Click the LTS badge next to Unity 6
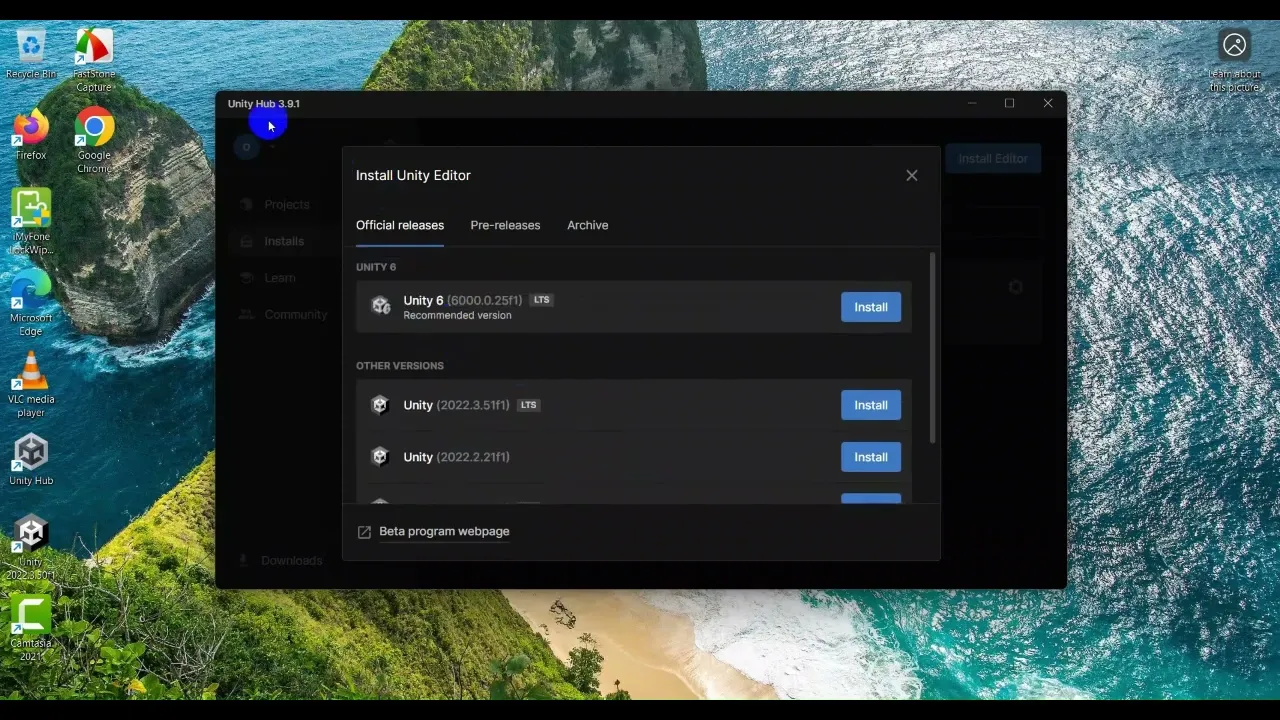 tap(541, 300)
